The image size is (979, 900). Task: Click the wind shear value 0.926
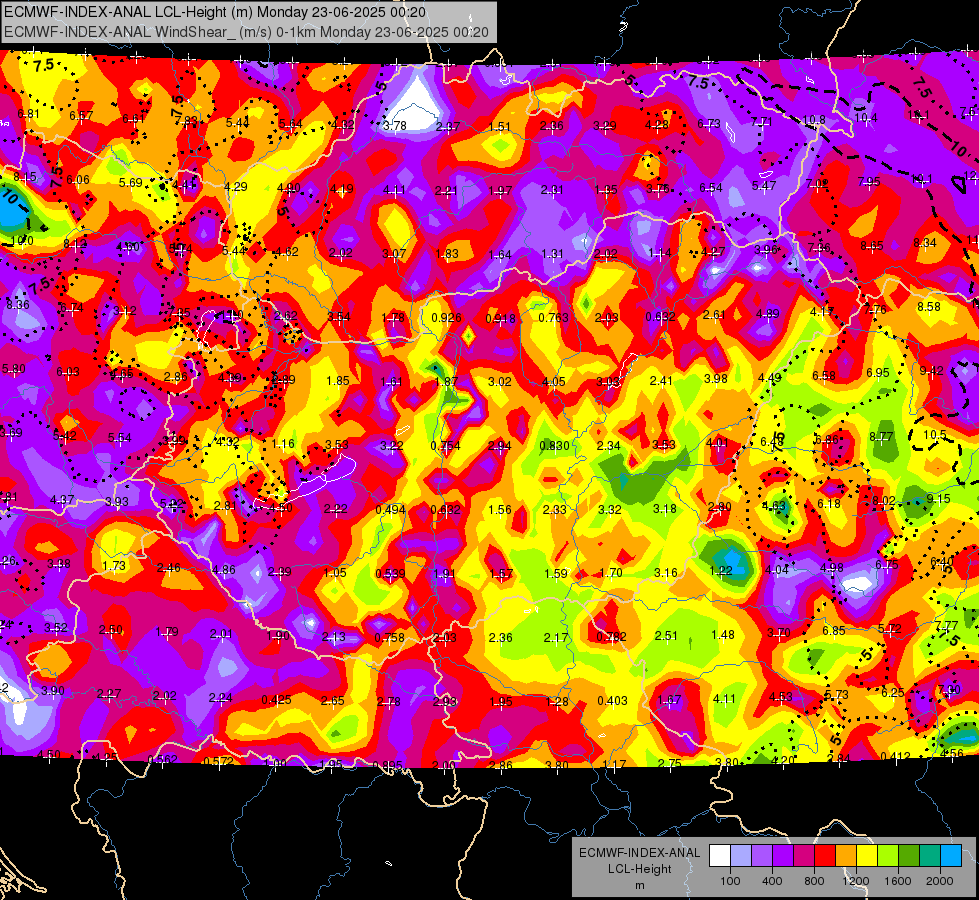(x=446, y=317)
